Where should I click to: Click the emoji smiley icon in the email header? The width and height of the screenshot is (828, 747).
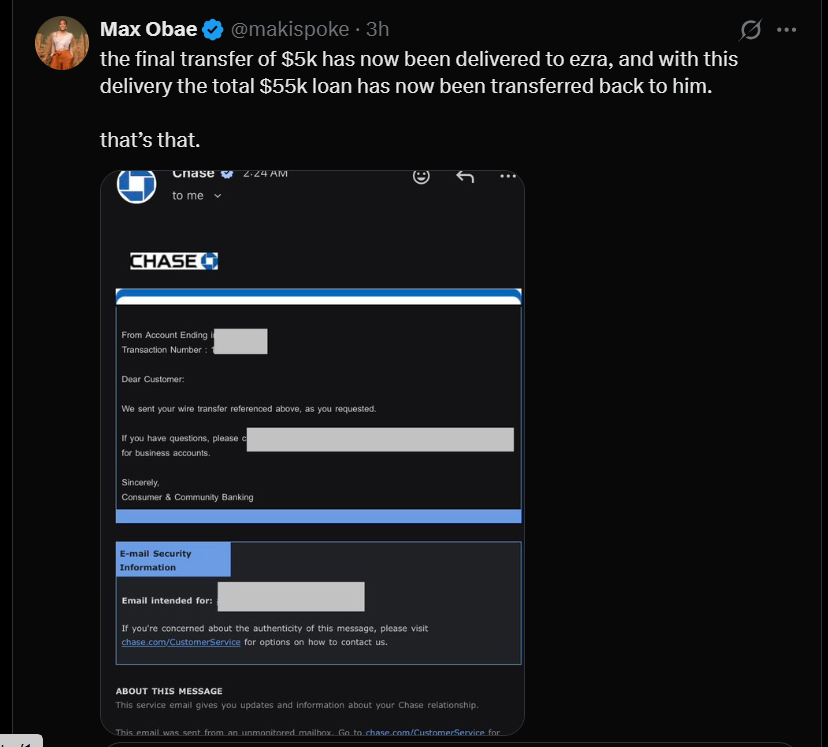tap(421, 175)
